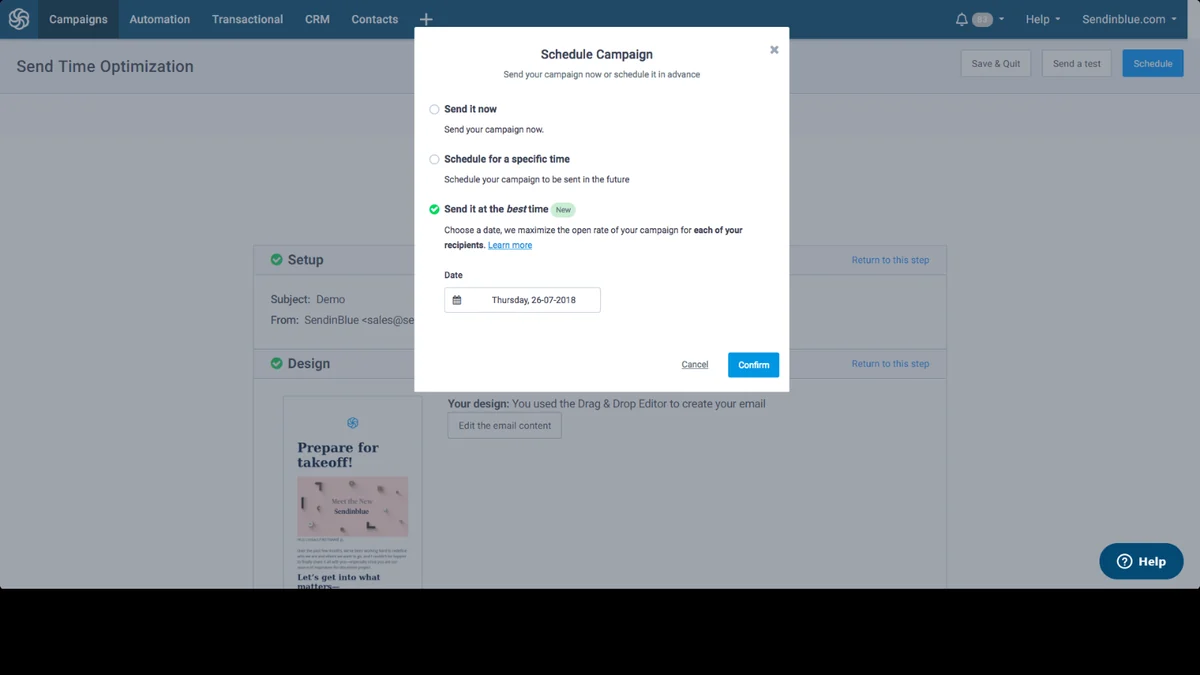
Task: Open the notifications bell icon
Action: 960,18
